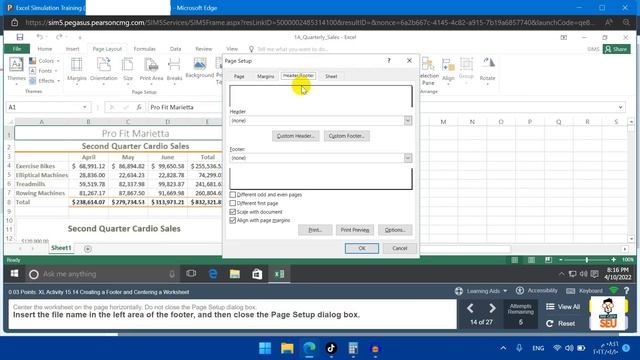Open the theme Effects dropdown
Image resolution: width=640 pixels, height=360 pixels.
[44, 81]
